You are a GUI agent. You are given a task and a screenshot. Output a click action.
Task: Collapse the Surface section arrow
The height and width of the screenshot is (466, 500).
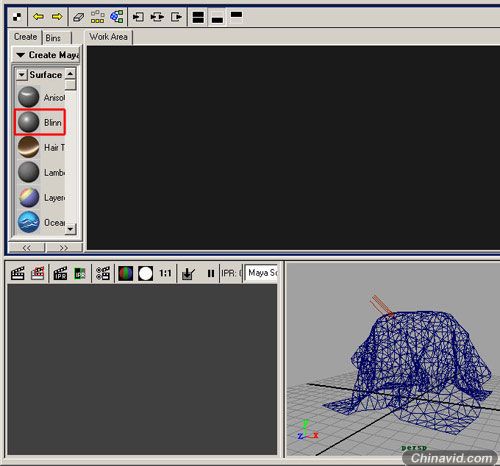(x=21, y=75)
